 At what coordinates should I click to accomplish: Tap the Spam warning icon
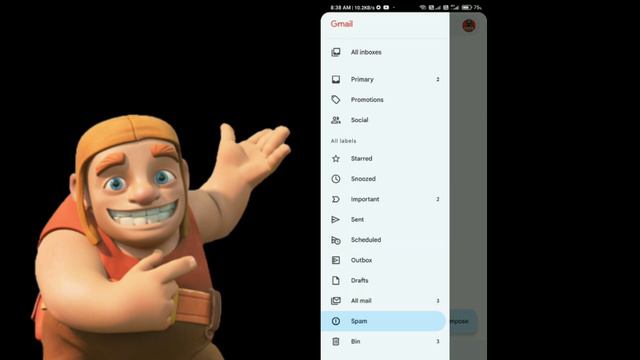pyautogui.click(x=336, y=321)
